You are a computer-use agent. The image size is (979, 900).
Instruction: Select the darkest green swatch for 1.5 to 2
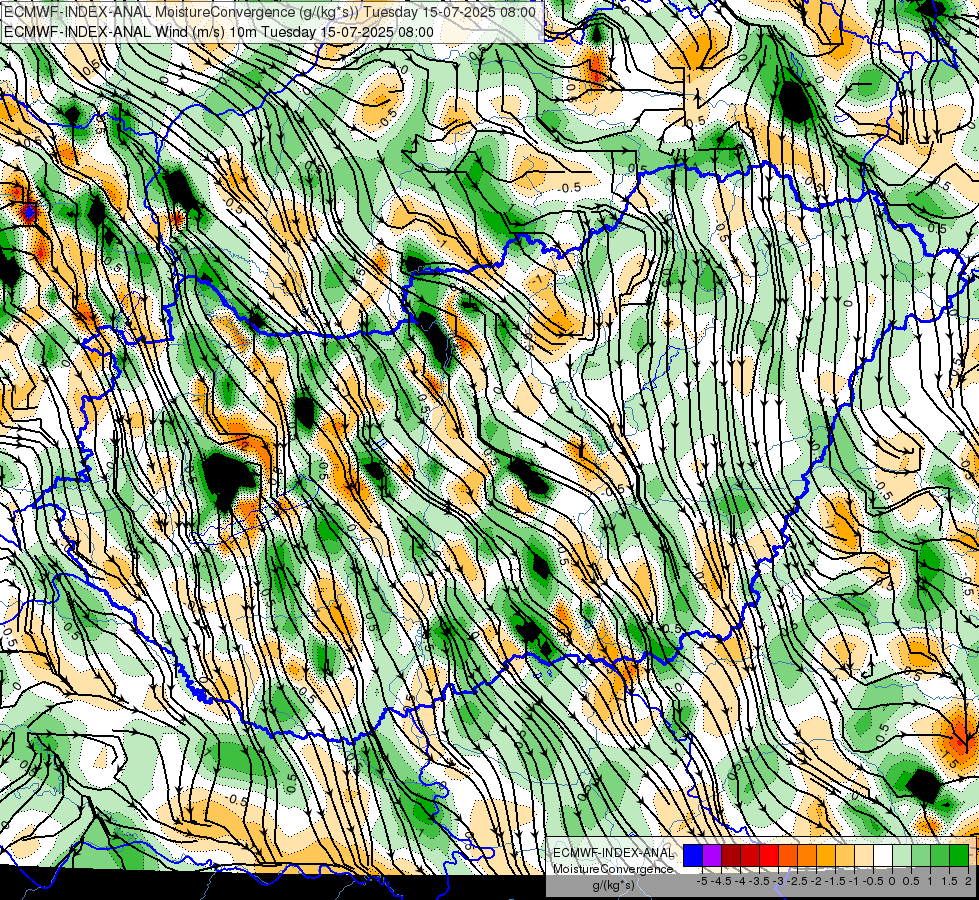click(959, 856)
